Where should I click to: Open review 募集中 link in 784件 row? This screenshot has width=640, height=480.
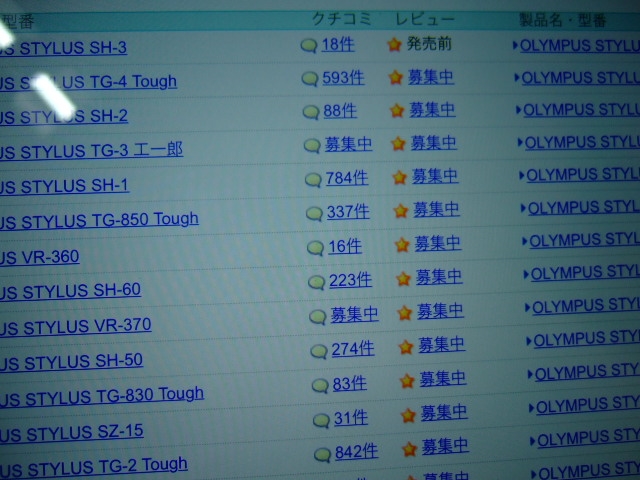(x=435, y=176)
